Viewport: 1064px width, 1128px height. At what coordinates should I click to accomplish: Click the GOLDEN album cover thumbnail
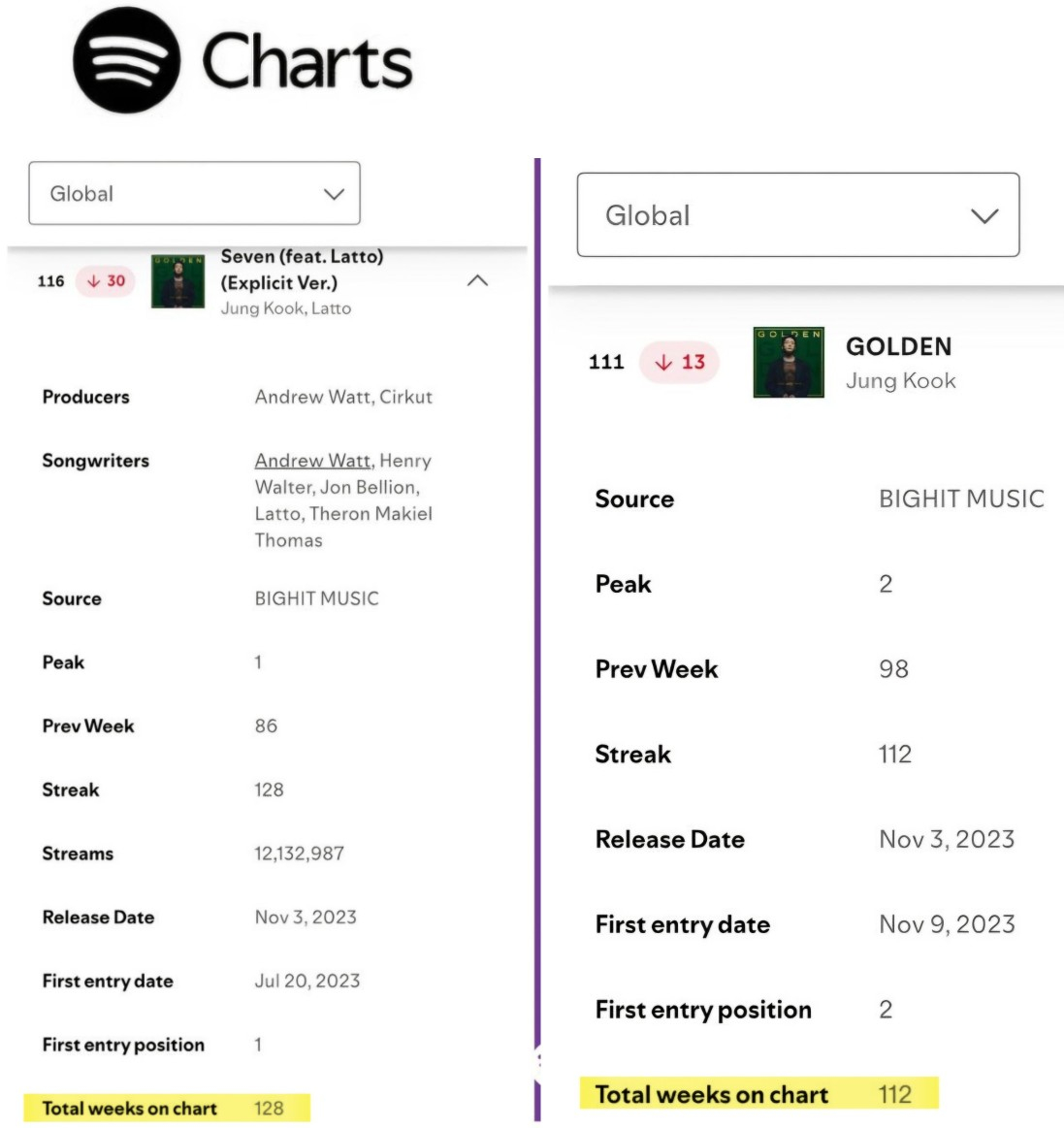tap(789, 362)
